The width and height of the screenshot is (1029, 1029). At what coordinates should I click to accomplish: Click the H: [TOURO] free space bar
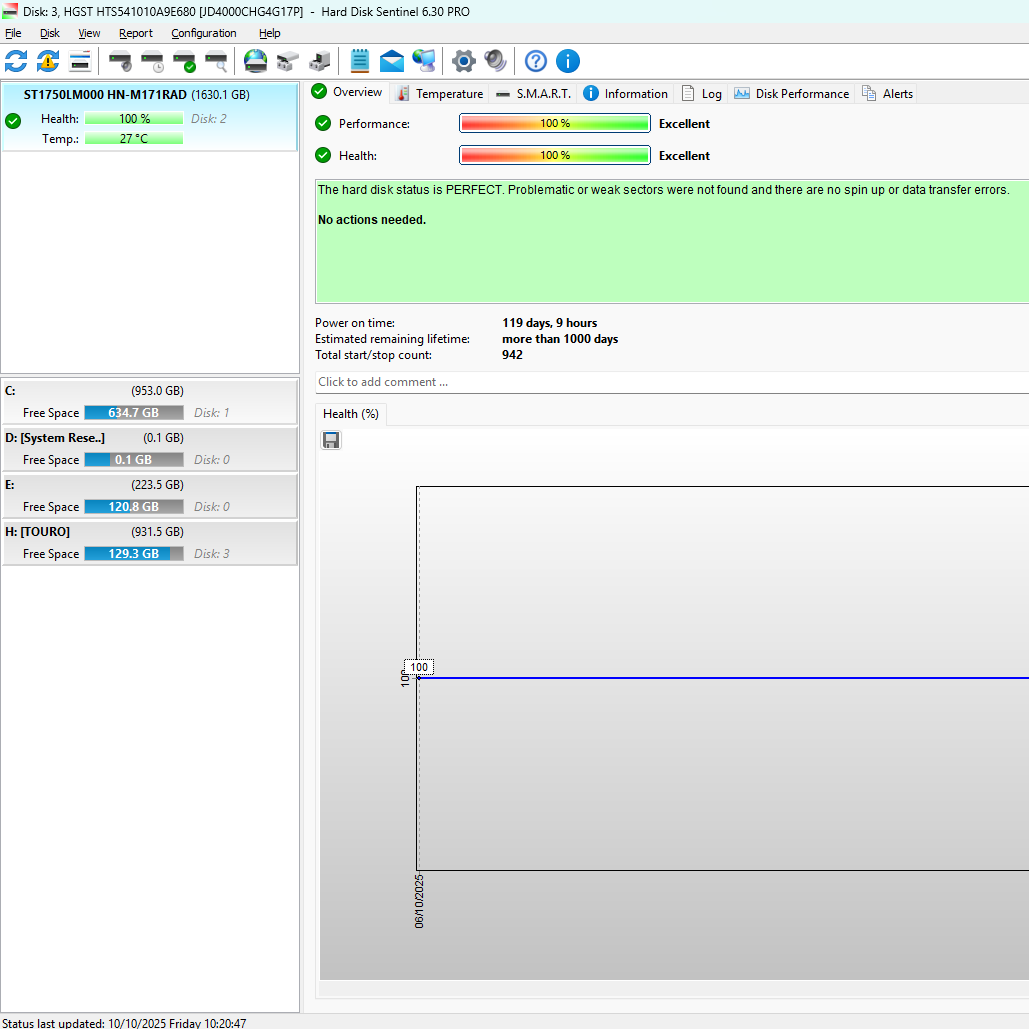coord(133,554)
